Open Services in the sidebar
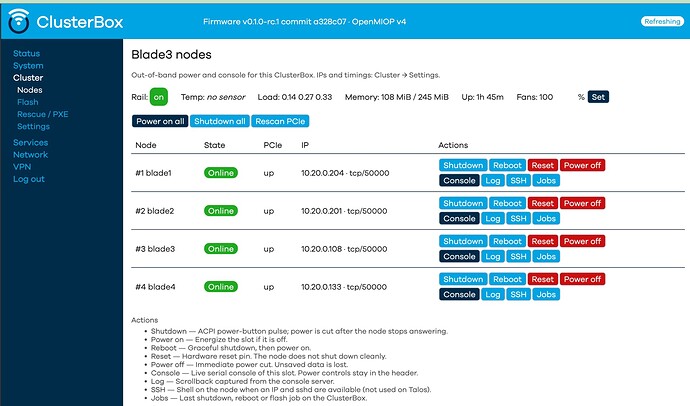The width and height of the screenshot is (690, 406). click(x=30, y=143)
